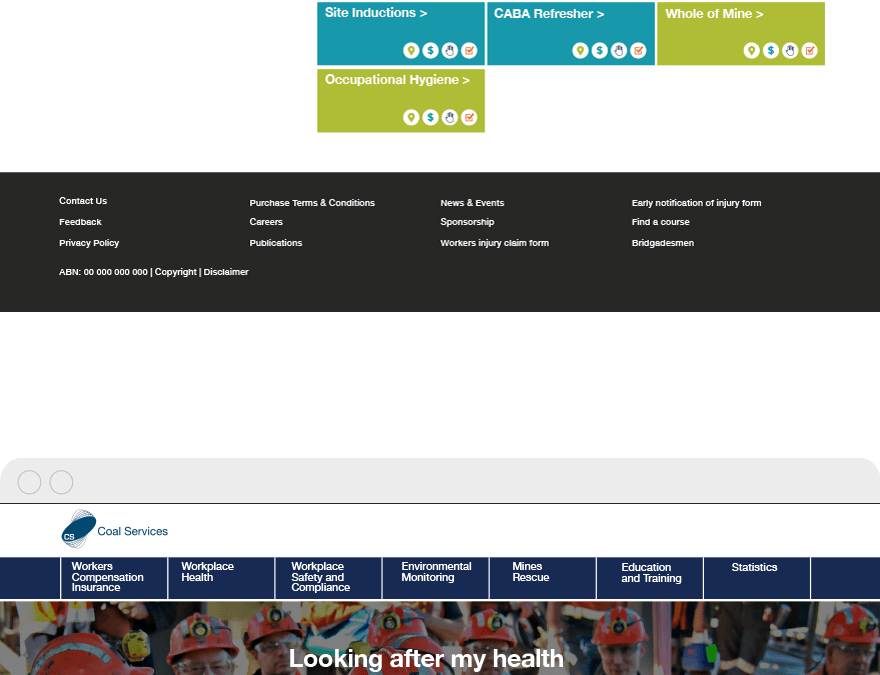
Task: Open the Site Inductions course tile
Action: [x=401, y=34]
